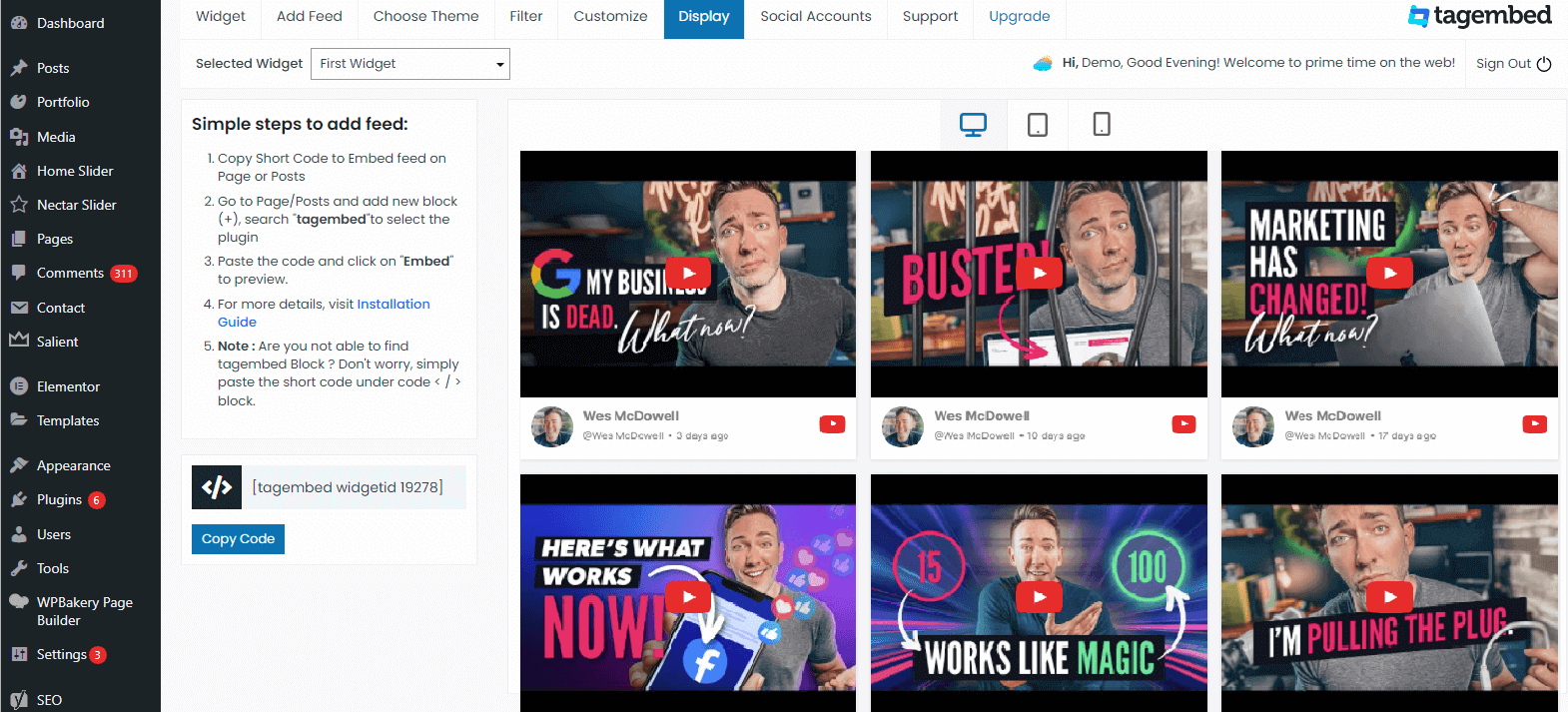Click '@Wes McDowell • 17 days ago' text
1568x712 pixels.
click(1360, 436)
